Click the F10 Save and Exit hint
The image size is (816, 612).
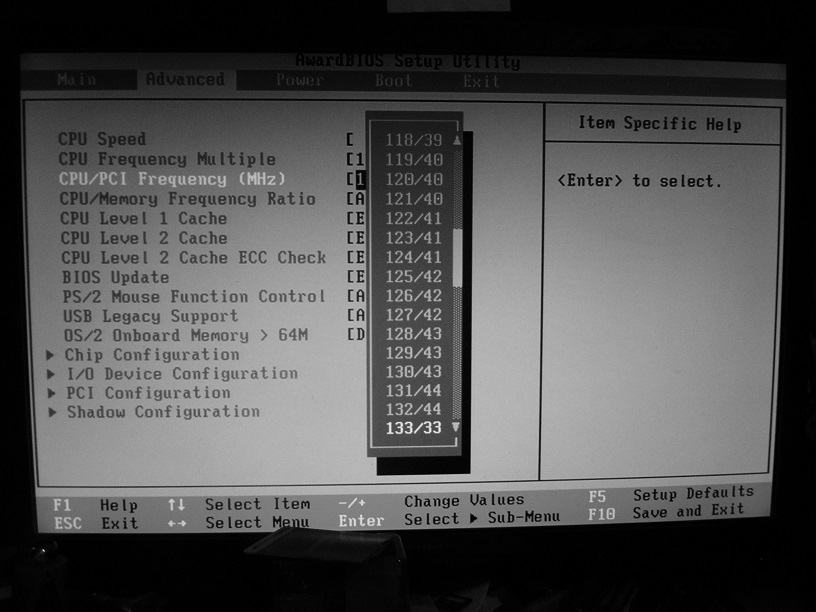point(666,513)
